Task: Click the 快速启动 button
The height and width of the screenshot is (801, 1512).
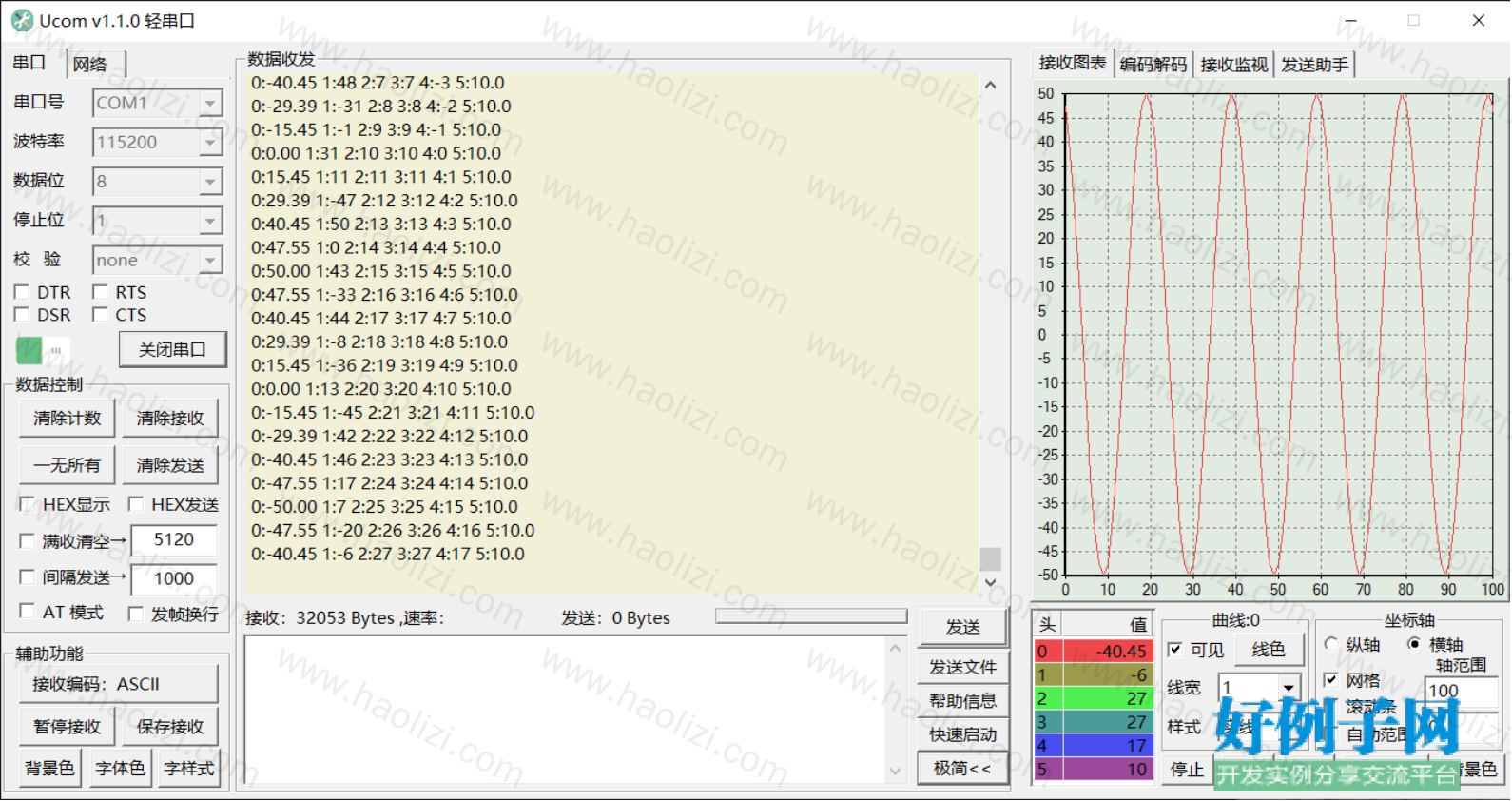Action: 962,734
